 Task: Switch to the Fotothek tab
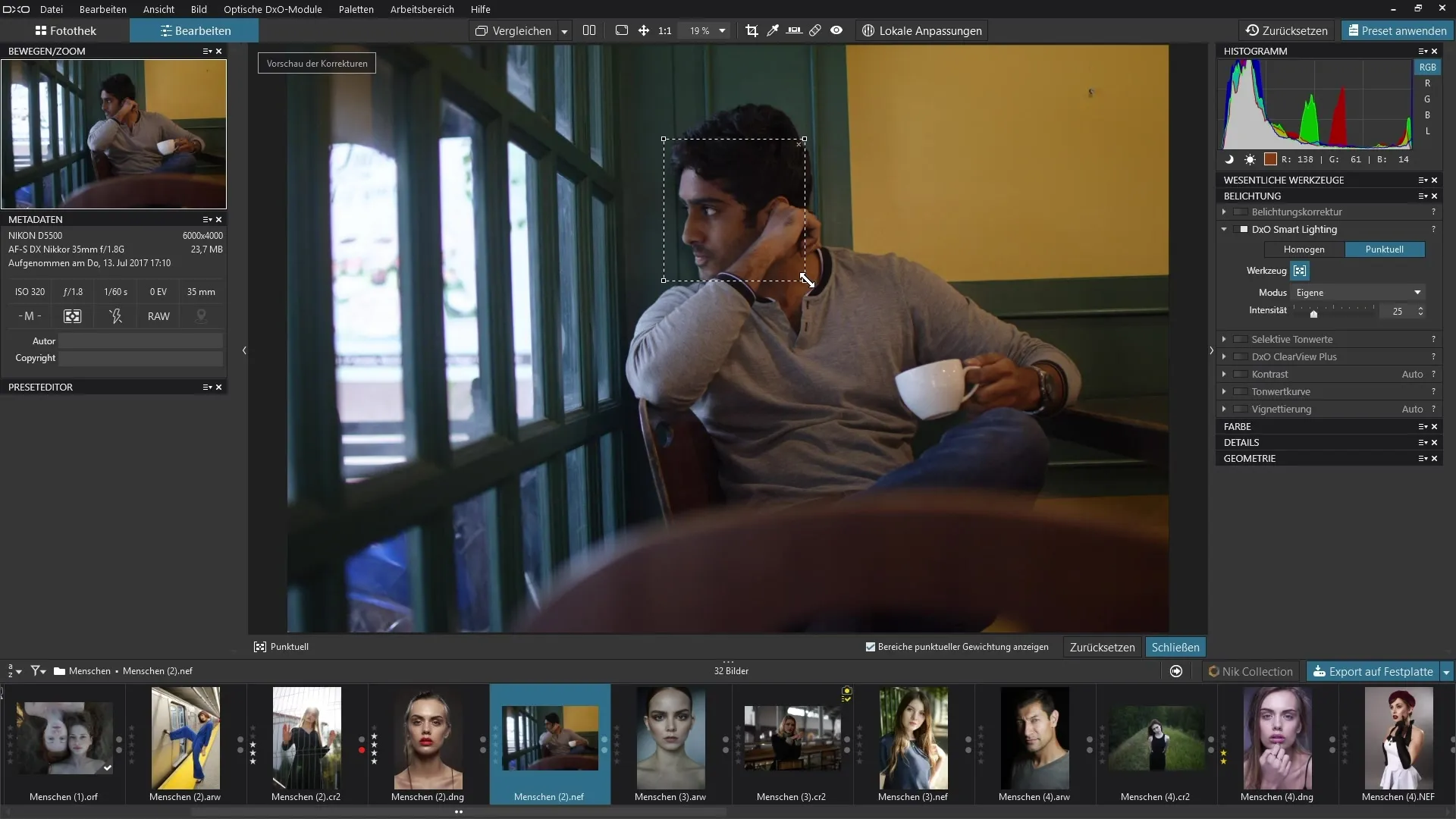[x=66, y=31]
